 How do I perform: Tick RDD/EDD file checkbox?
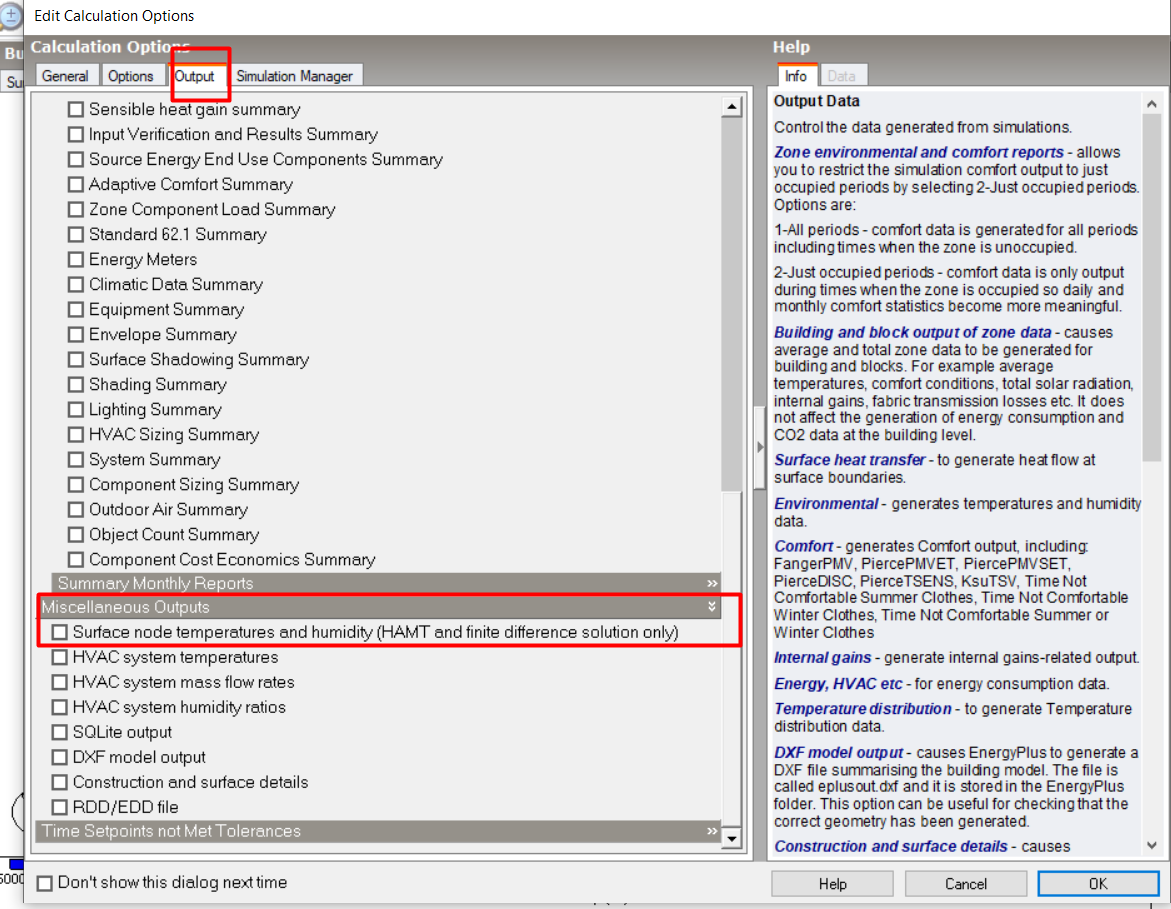coord(60,807)
